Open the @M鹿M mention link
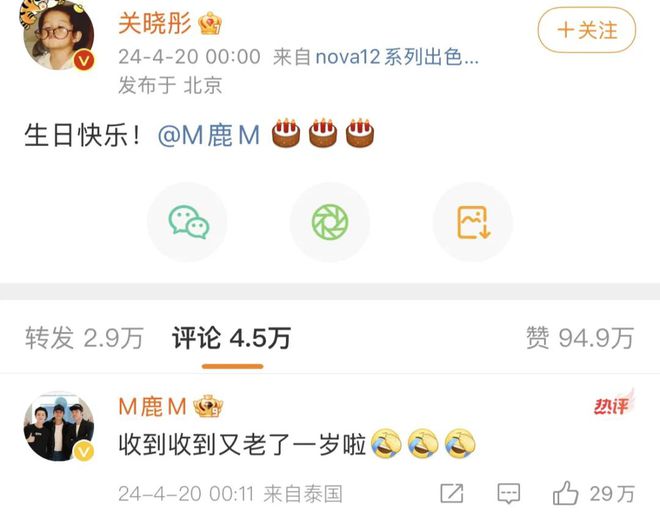Image resolution: width=660 pixels, height=525 pixels. tap(209, 135)
